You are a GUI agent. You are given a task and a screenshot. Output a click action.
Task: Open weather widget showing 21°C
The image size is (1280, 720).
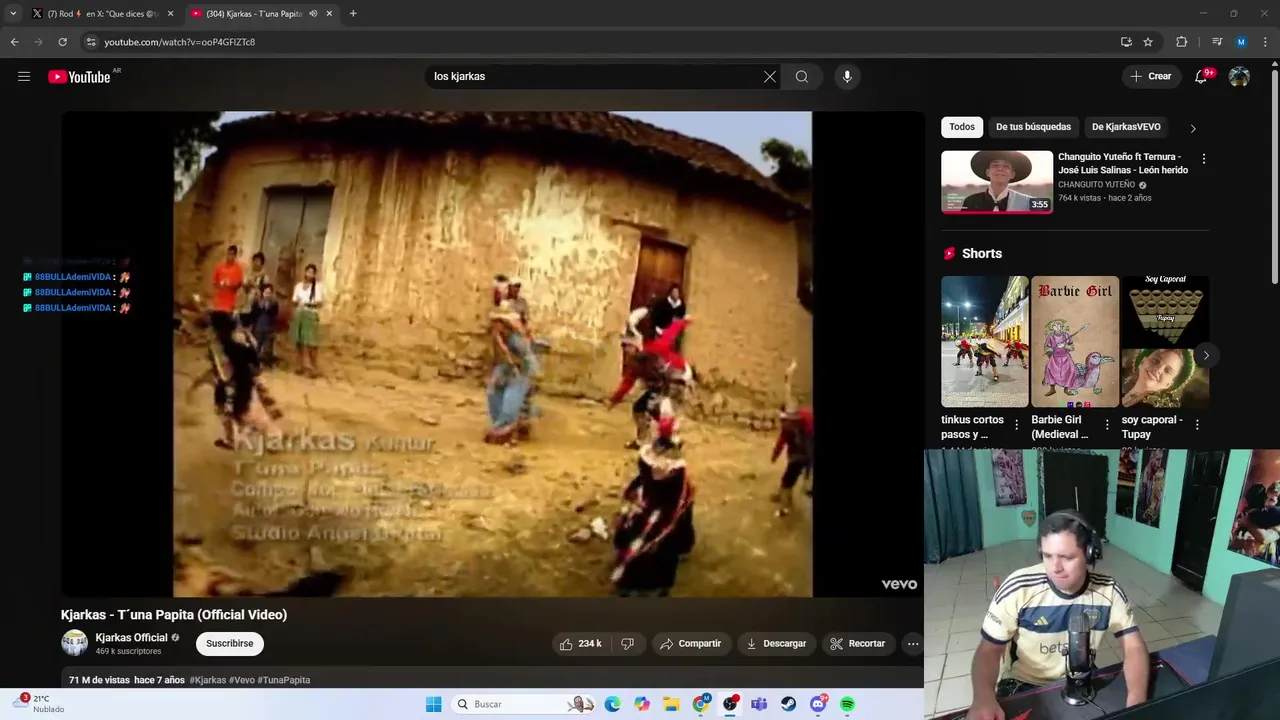click(x=39, y=704)
